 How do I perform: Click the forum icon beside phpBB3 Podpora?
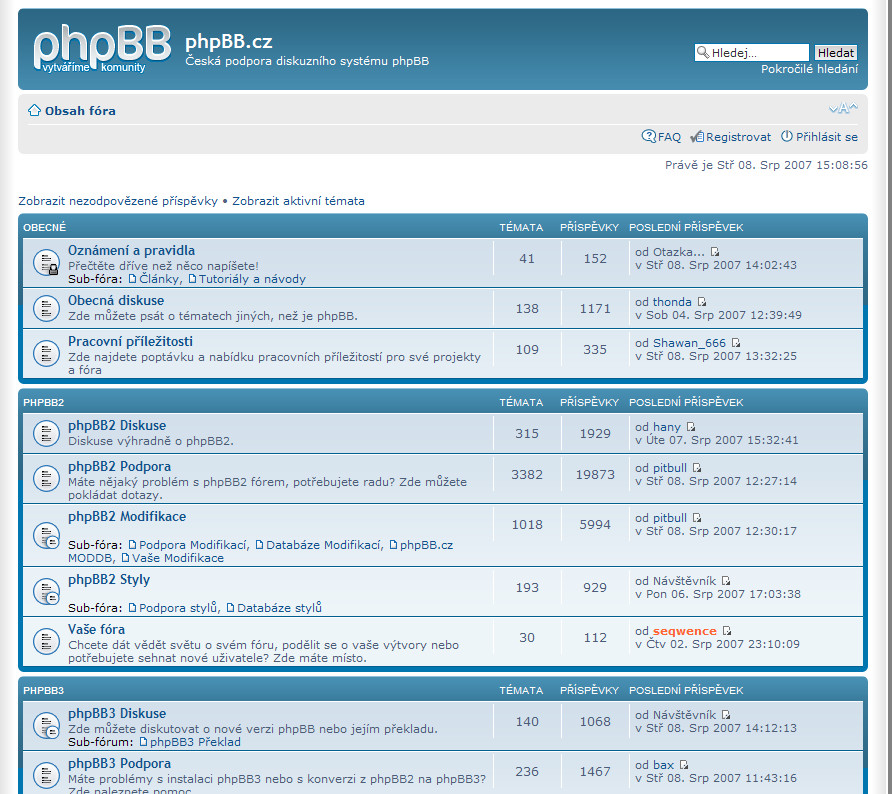(47, 775)
